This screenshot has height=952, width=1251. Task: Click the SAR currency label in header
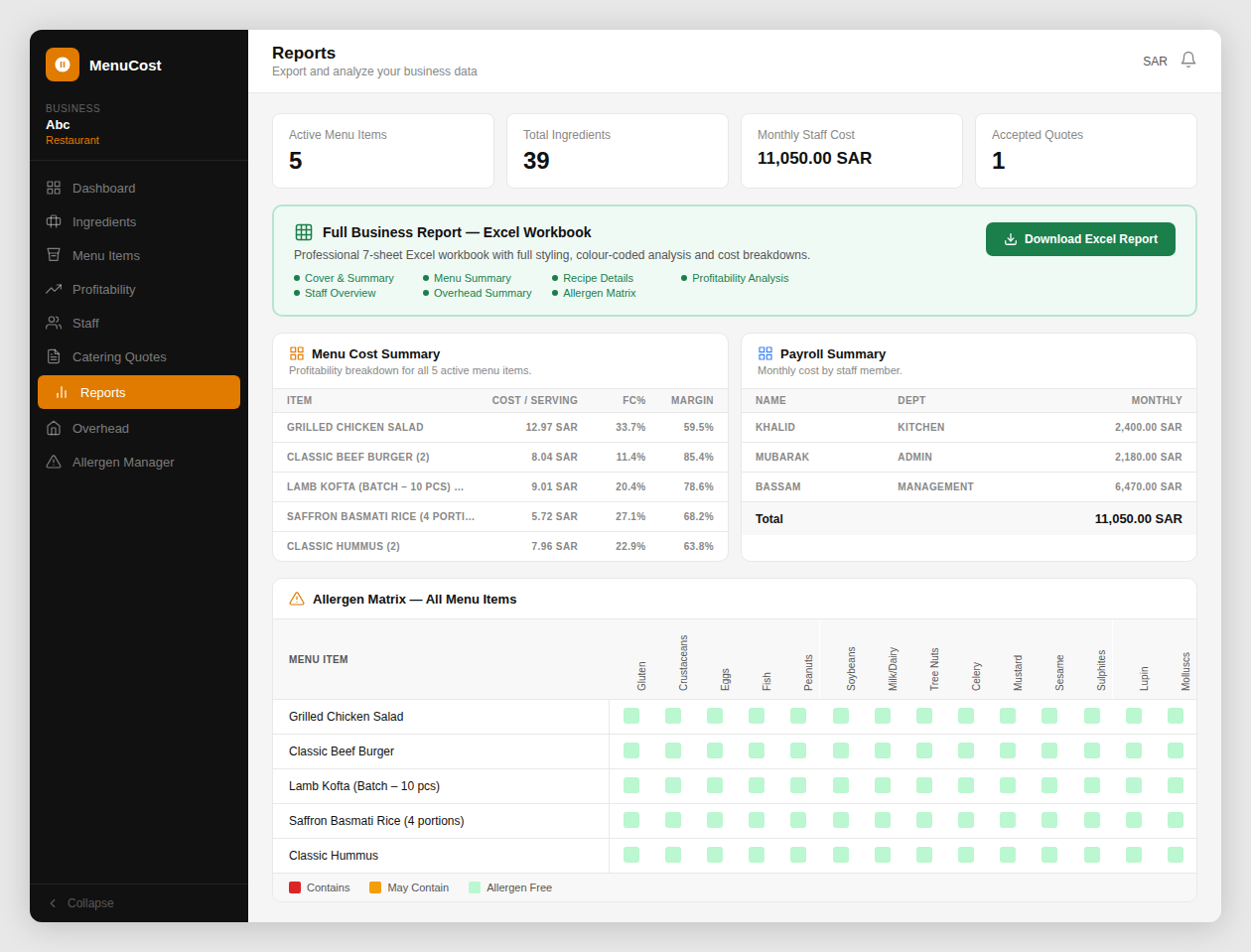point(1155,62)
